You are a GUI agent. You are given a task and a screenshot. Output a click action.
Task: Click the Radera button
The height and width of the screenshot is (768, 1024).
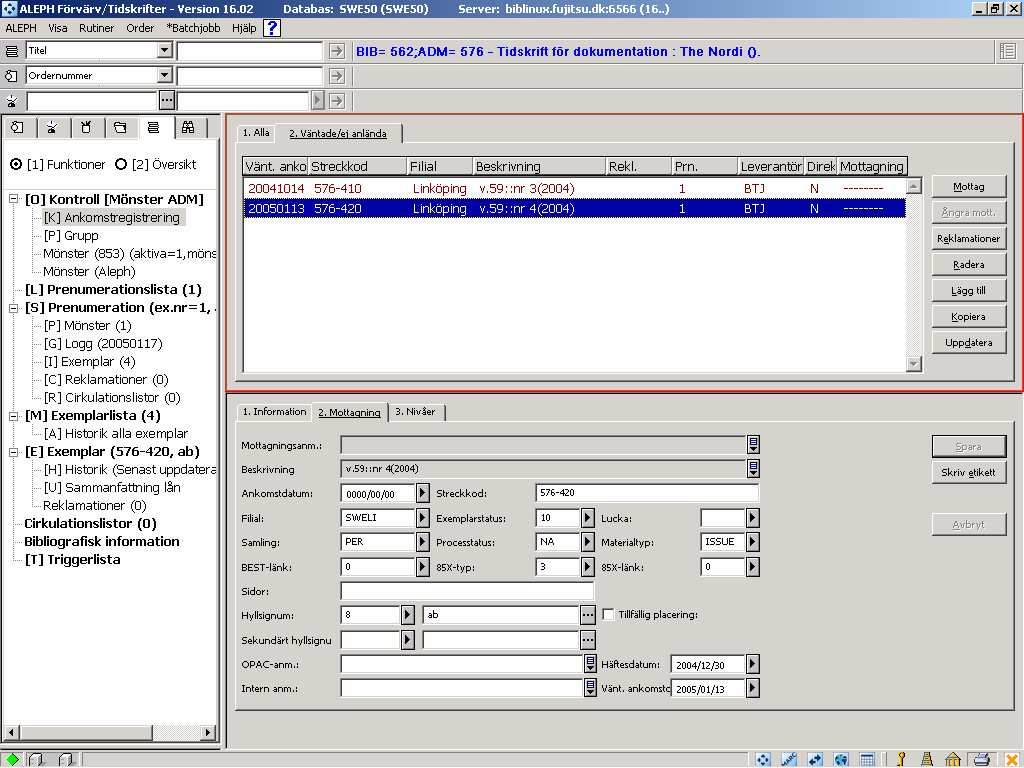click(x=968, y=264)
